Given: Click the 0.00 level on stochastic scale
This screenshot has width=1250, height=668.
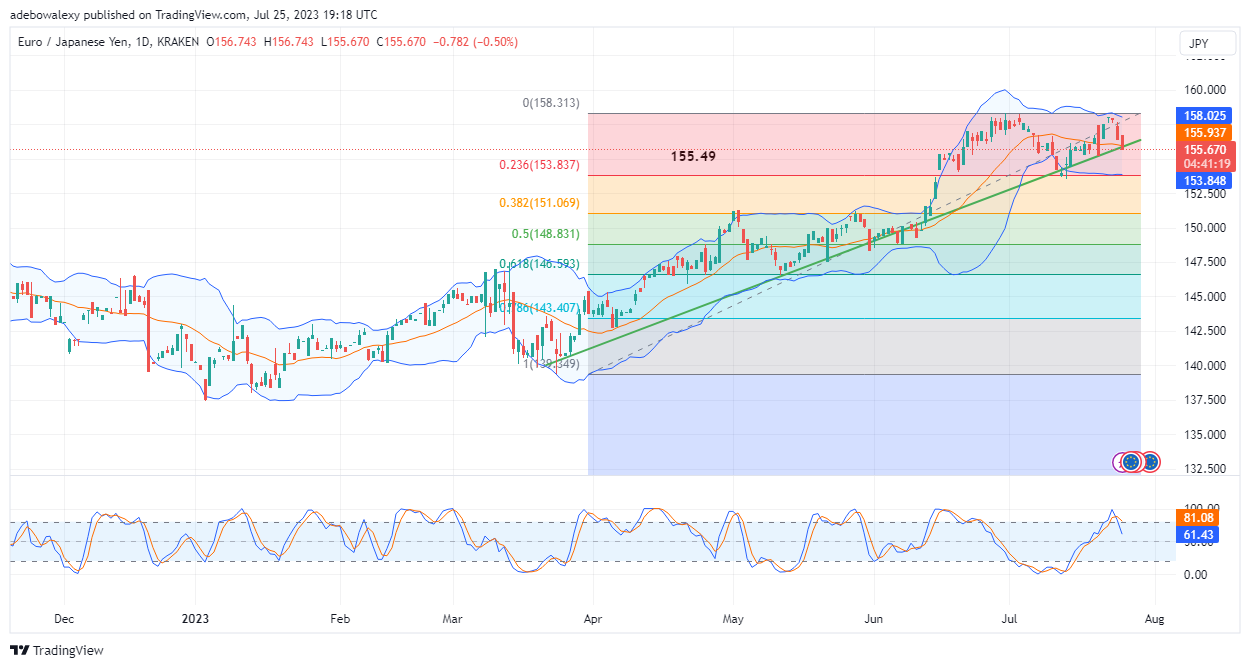Looking at the screenshot, I should click(1198, 574).
